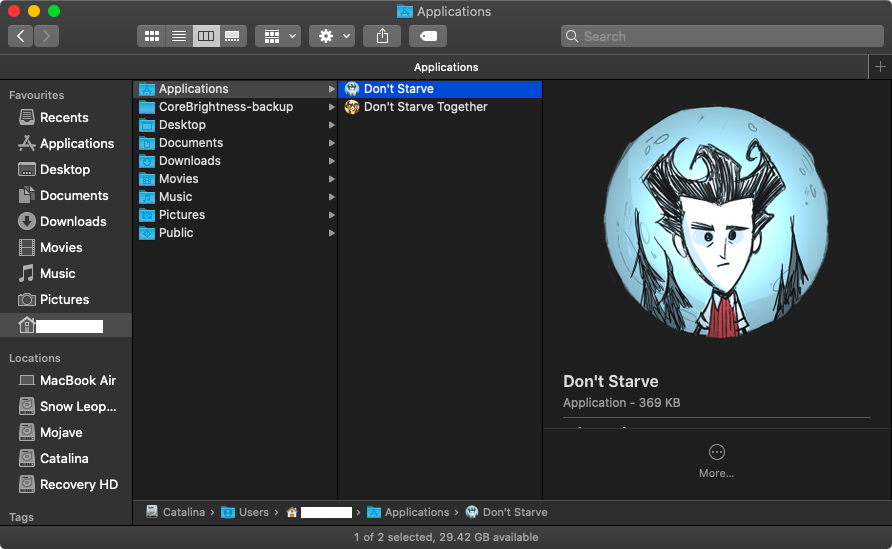The width and height of the screenshot is (892, 549).
Task: Select the Downloads folder in first column
Action: (x=235, y=161)
